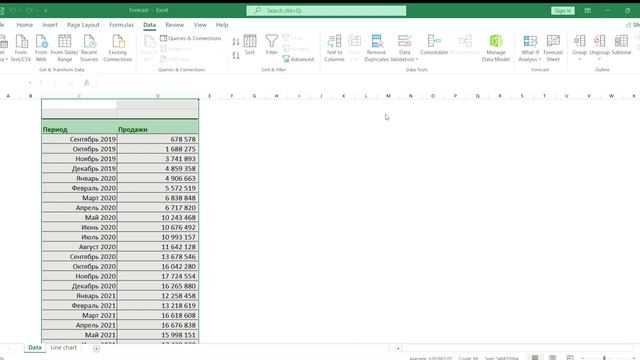
Task: Select cell with value 15 998 151
Action: click(x=158, y=335)
